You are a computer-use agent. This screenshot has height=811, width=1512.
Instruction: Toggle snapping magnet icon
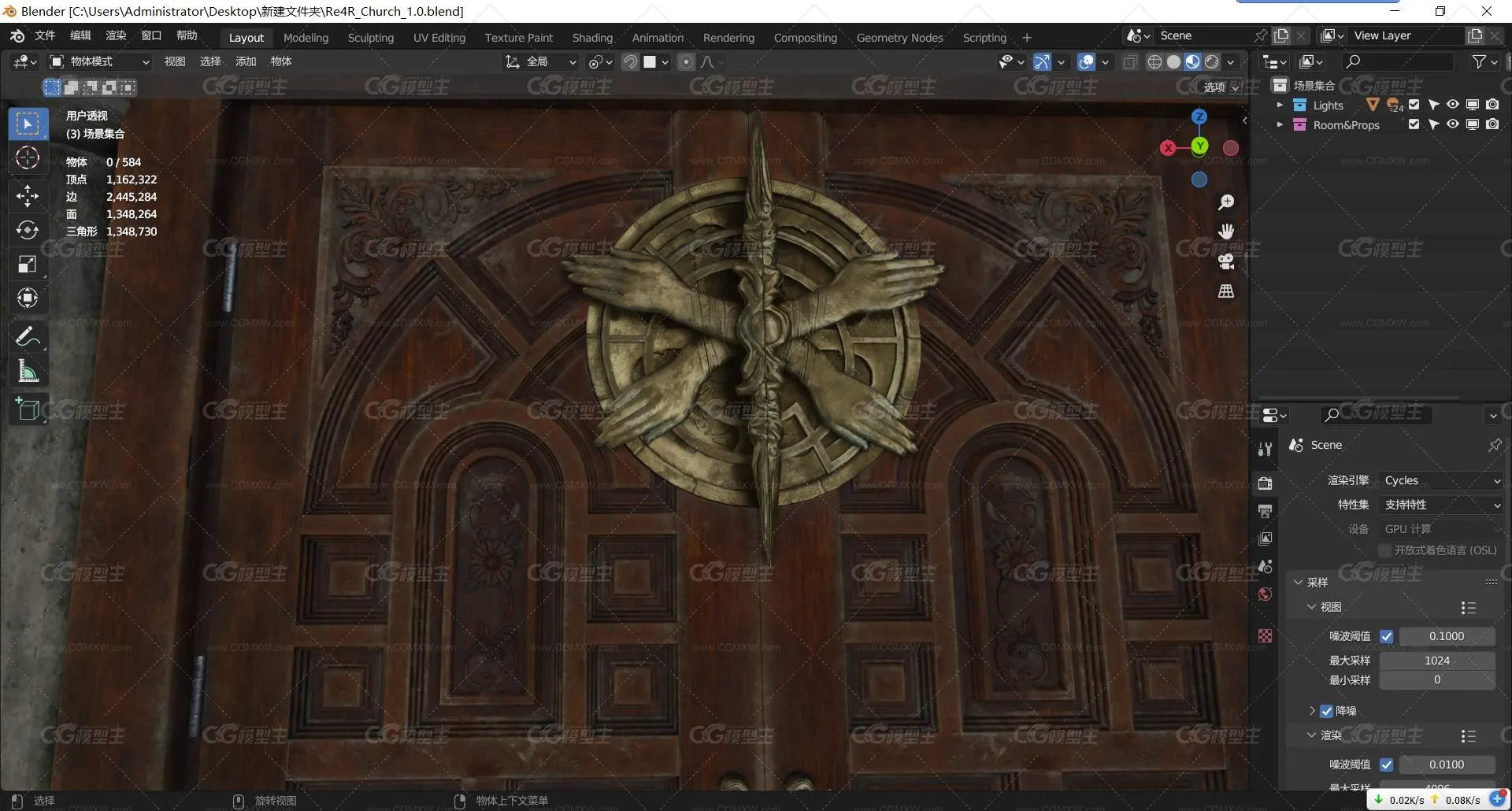click(630, 61)
